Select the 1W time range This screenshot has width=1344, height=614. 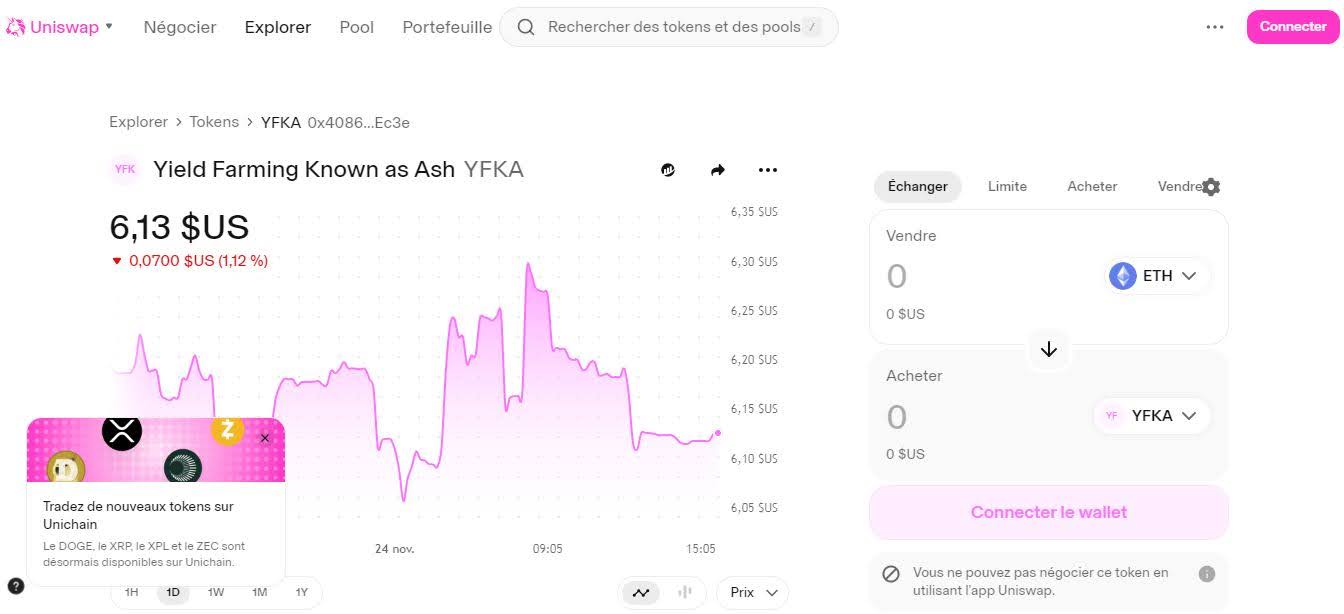216,592
